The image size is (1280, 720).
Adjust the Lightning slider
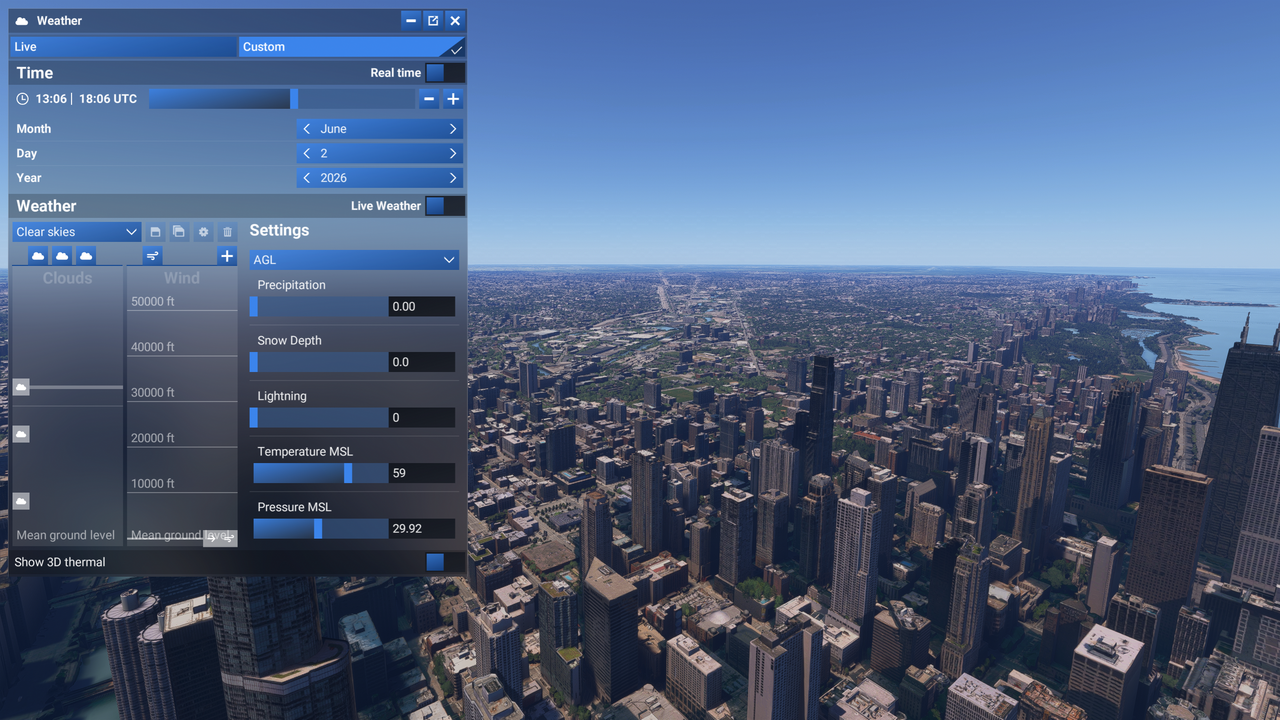tap(320, 418)
